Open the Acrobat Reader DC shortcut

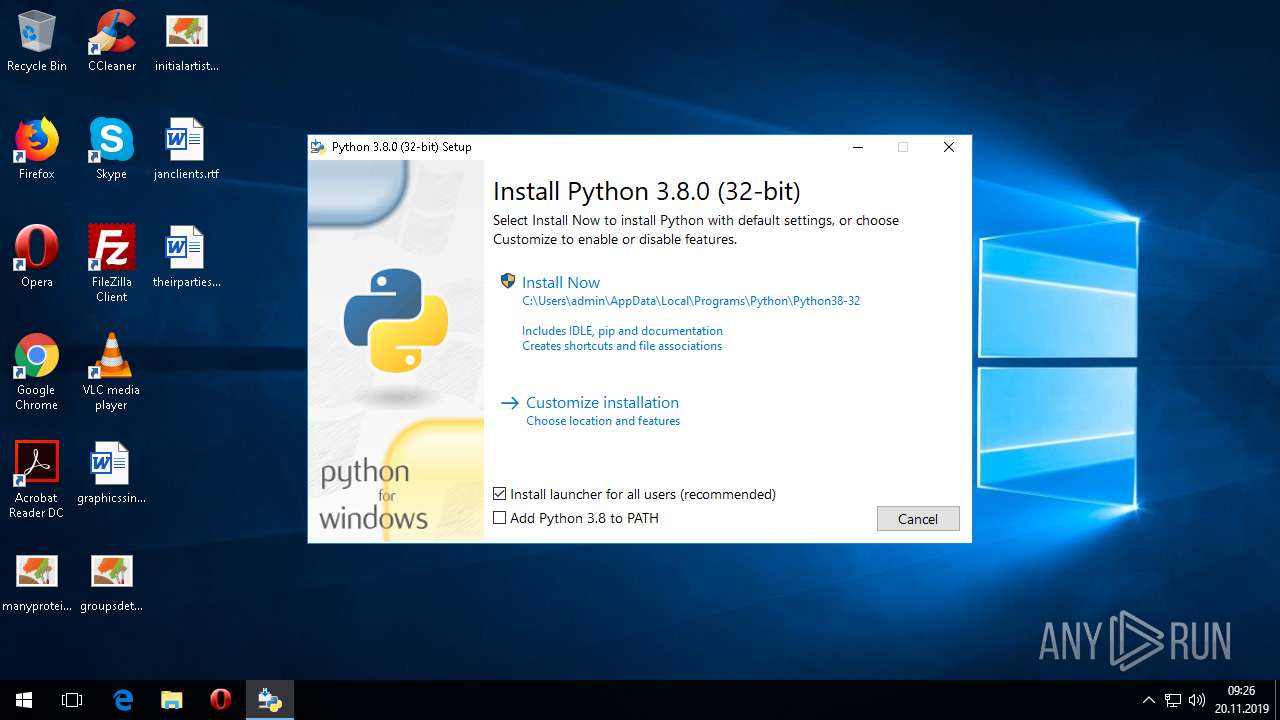37,480
